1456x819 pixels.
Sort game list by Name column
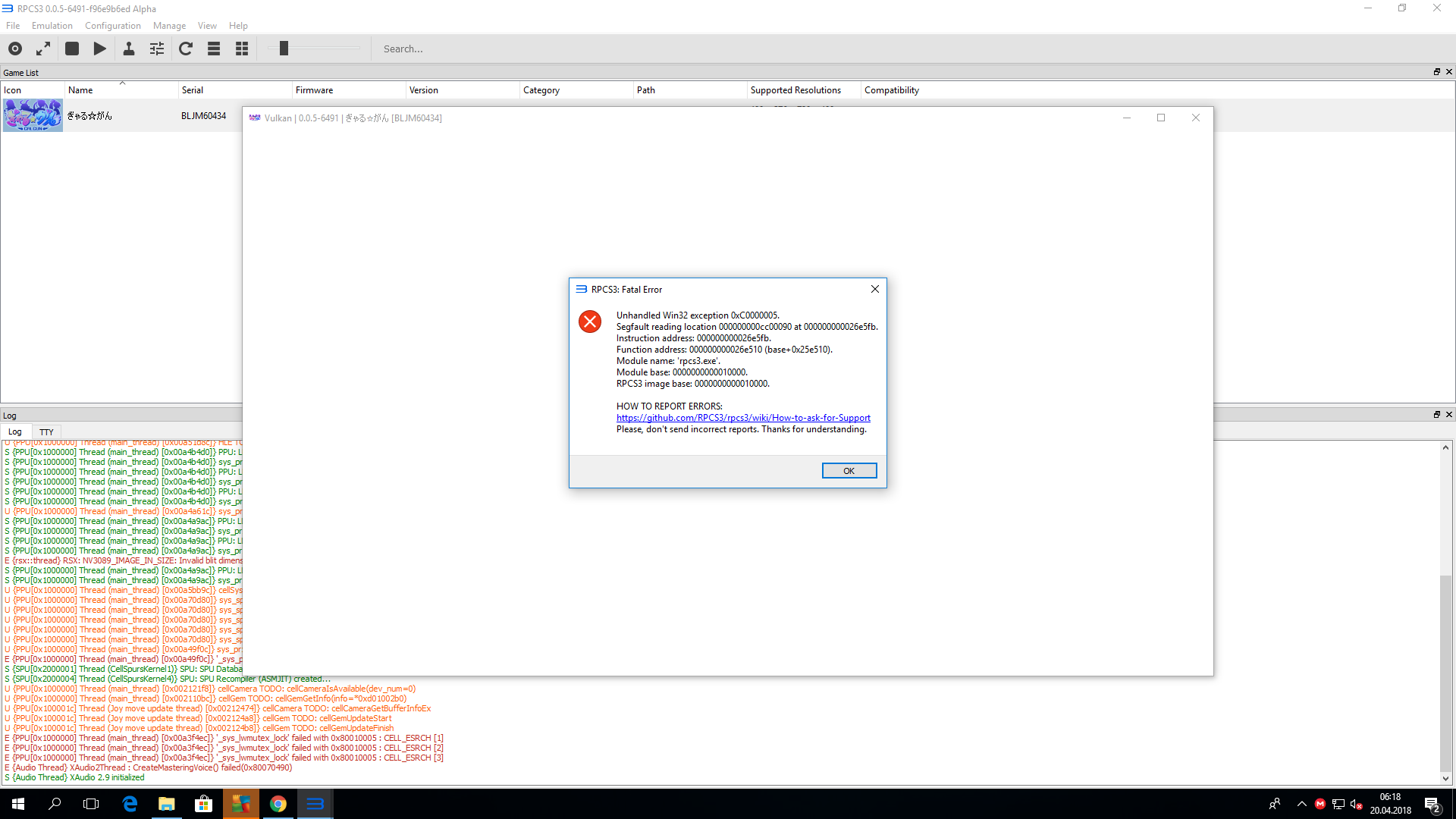point(81,90)
